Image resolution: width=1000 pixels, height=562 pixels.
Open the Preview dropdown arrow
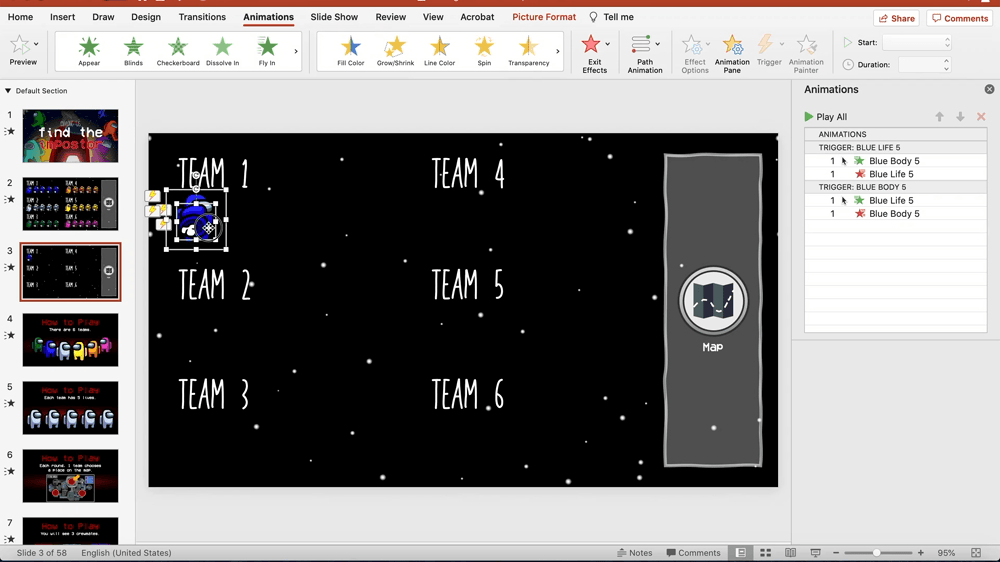[x=36, y=44]
